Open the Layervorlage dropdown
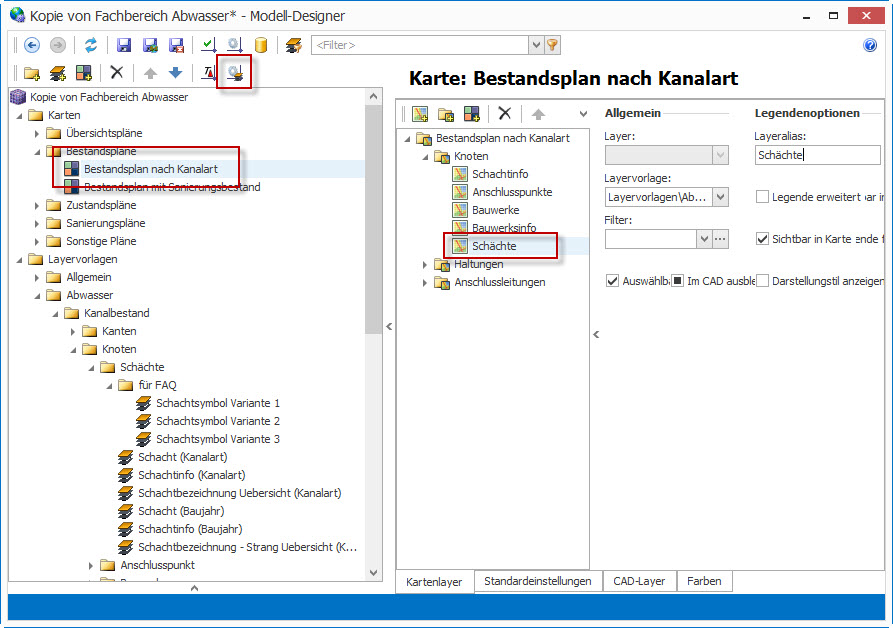This screenshot has width=893, height=628. coord(720,197)
